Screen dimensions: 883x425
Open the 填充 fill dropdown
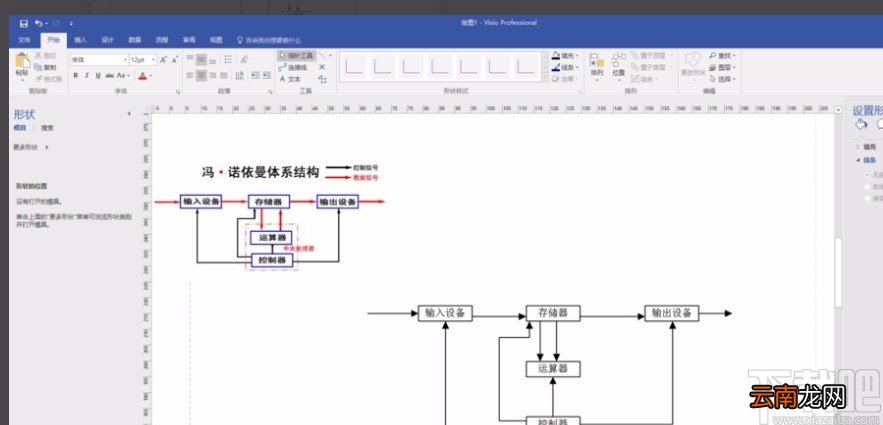[x=565, y=56]
